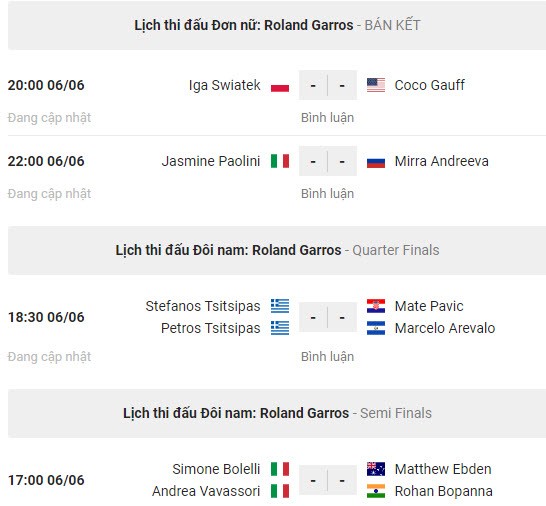546x506 pixels.
Task: Click El Salvador flag beside Marcelo Arevalo
Action: click(376, 328)
